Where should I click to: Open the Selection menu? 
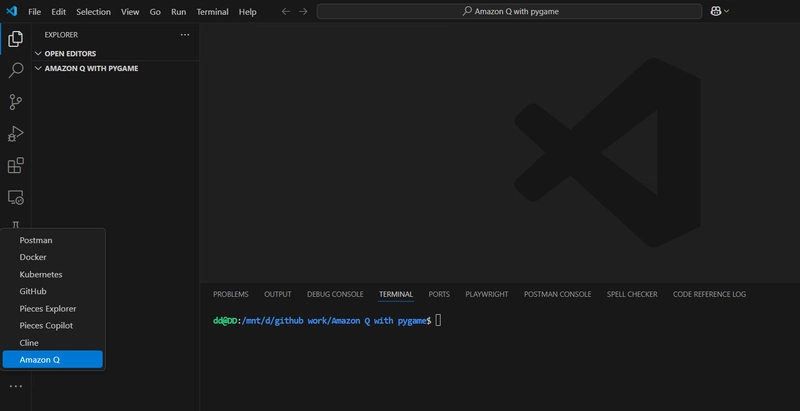(x=93, y=12)
